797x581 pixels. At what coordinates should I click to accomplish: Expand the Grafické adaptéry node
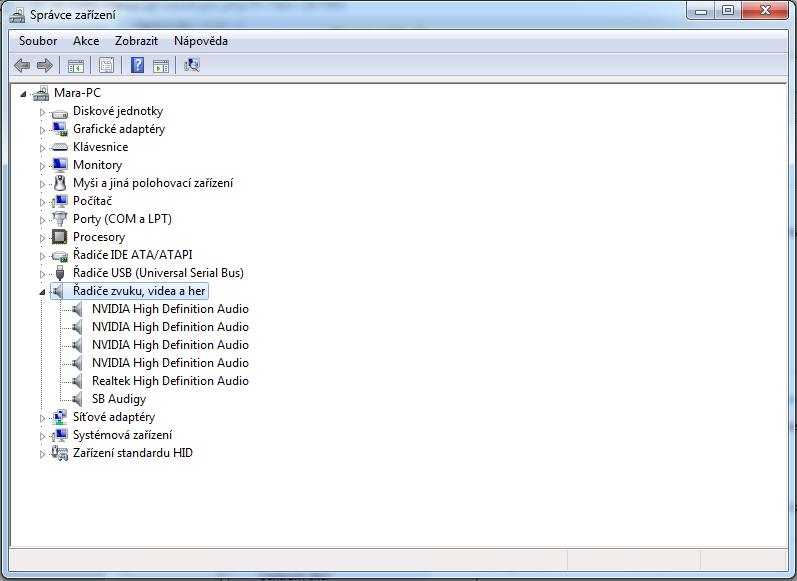pos(42,130)
